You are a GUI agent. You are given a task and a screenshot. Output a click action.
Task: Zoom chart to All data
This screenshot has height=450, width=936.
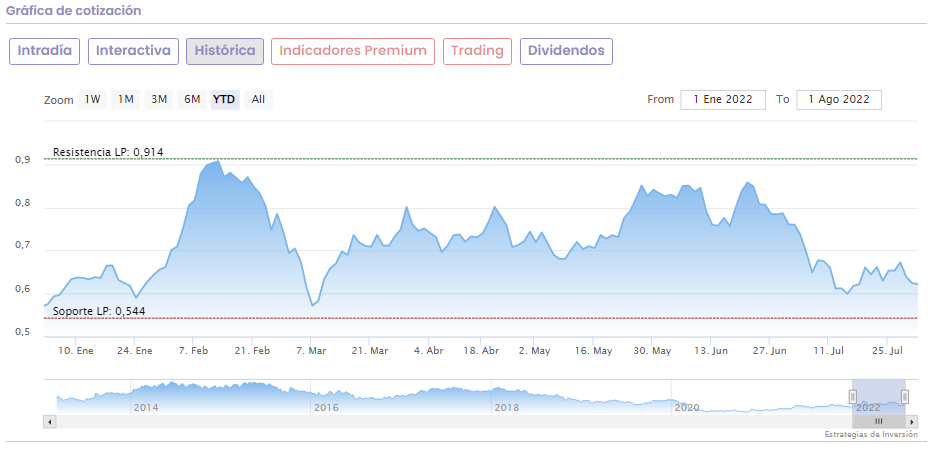pyautogui.click(x=258, y=99)
